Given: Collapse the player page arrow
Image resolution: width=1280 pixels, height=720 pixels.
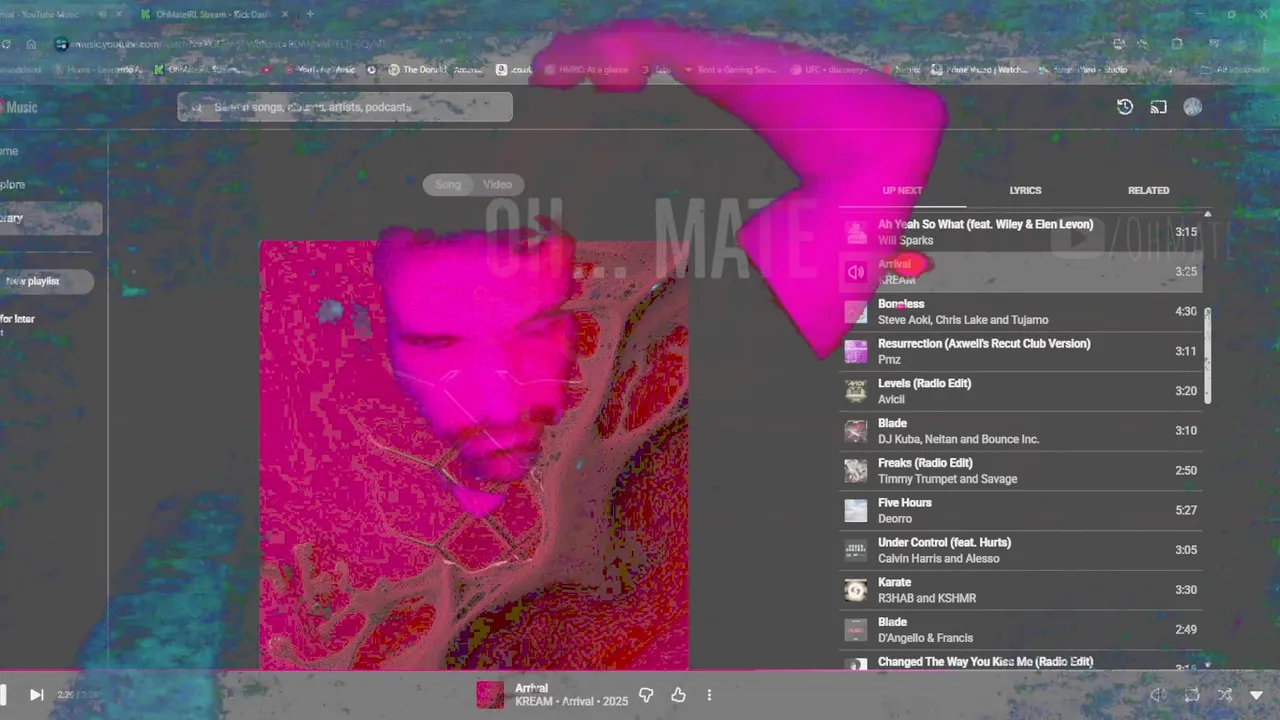Looking at the screenshot, I should [1257, 695].
